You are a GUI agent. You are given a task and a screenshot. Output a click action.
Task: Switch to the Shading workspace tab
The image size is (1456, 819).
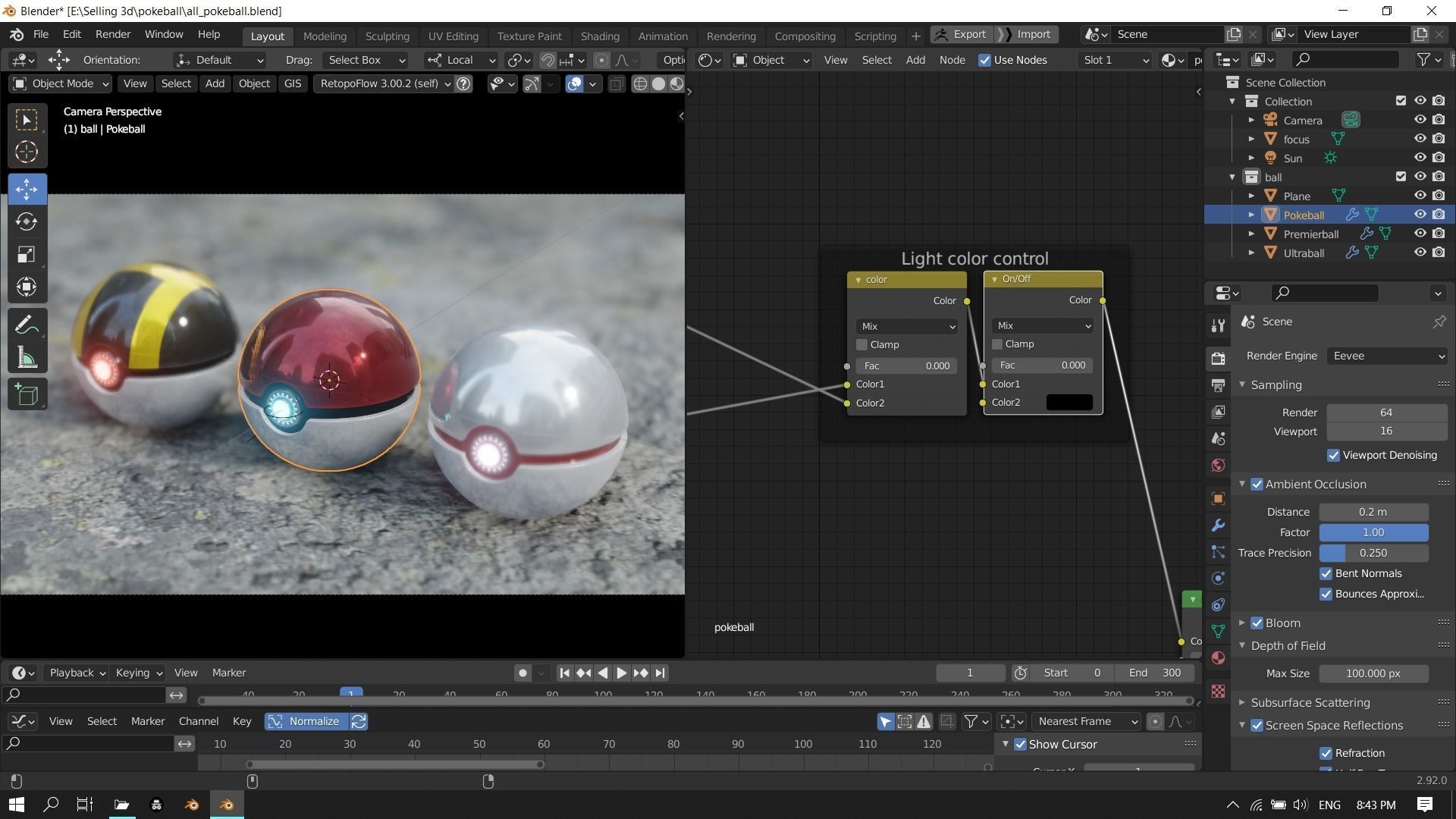[x=600, y=36]
